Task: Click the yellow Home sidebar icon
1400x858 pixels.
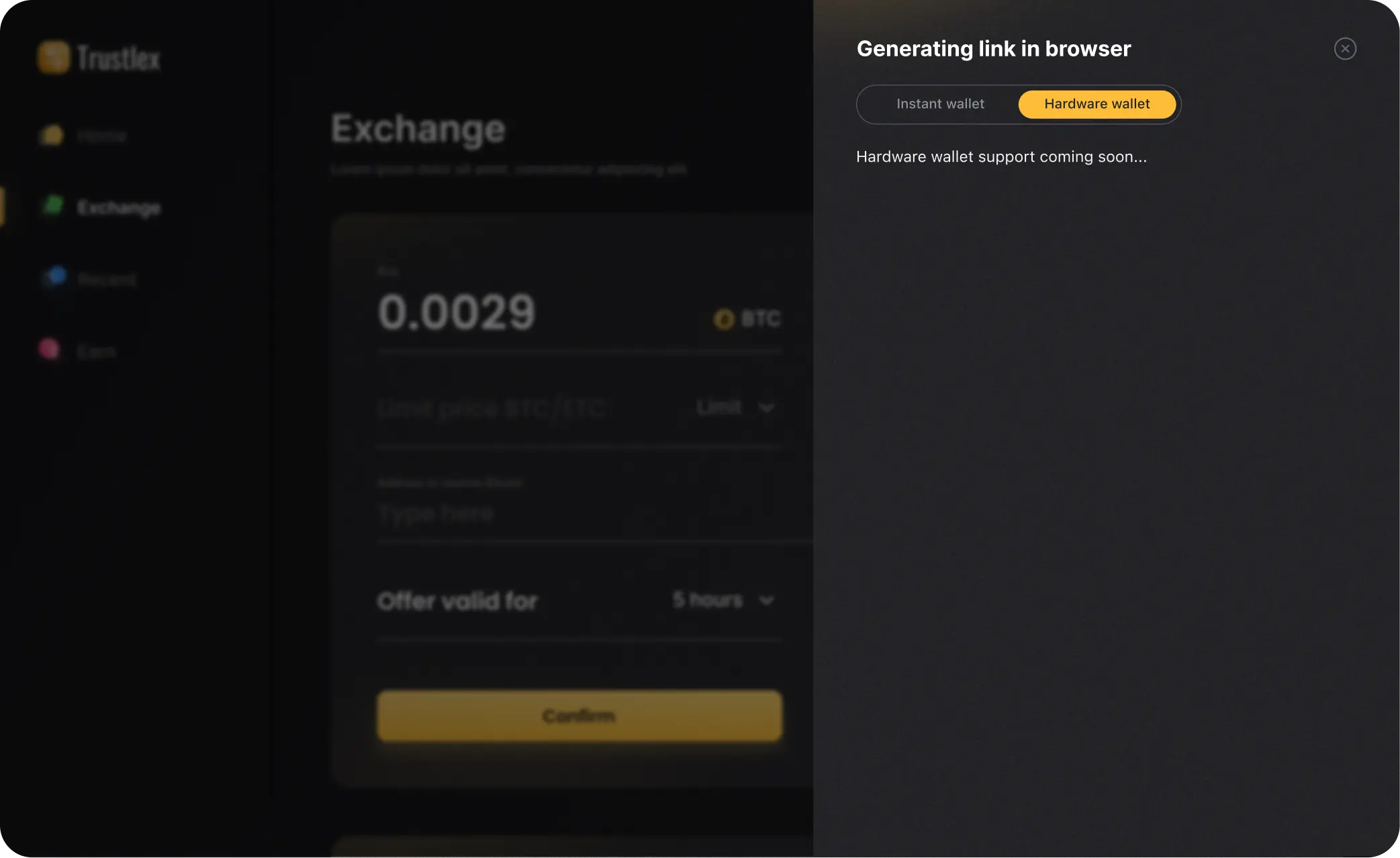Action: [x=52, y=135]
